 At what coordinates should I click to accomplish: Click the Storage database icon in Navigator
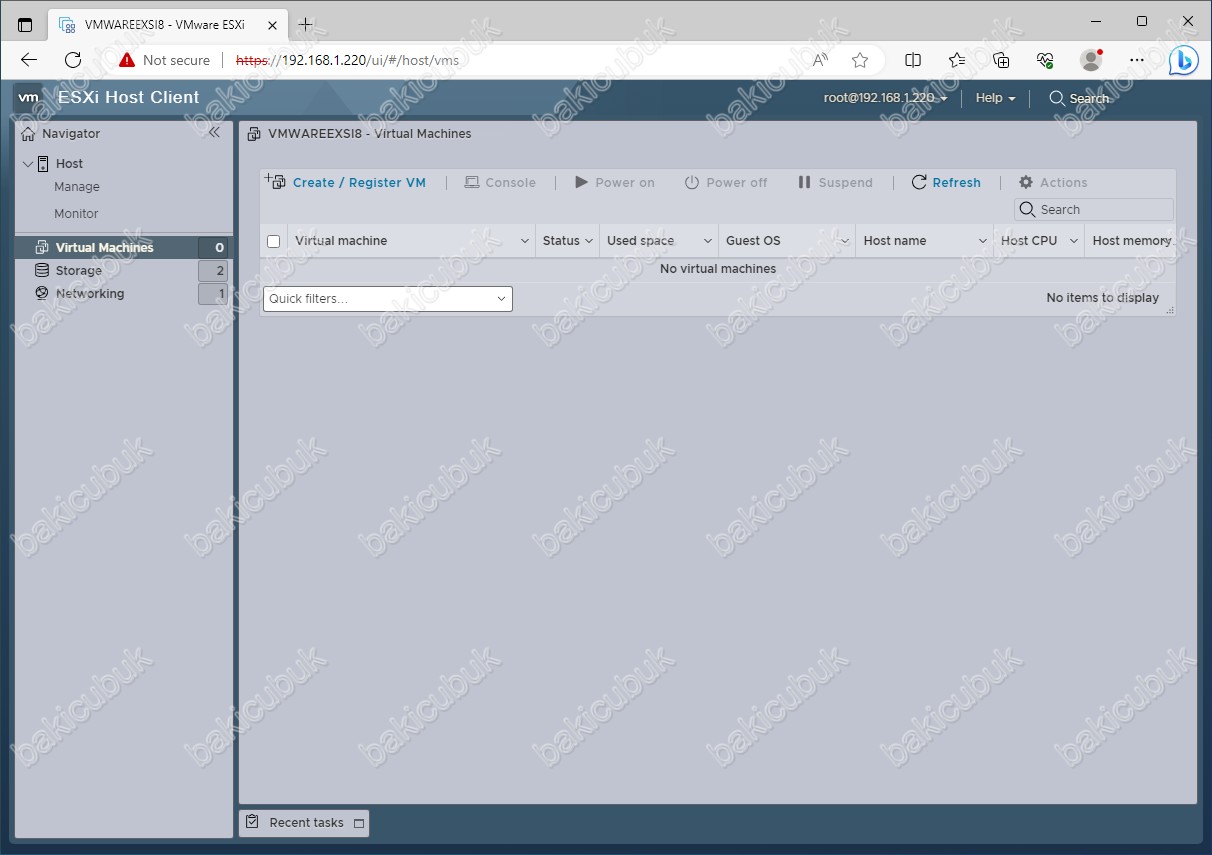click(42, 270)
